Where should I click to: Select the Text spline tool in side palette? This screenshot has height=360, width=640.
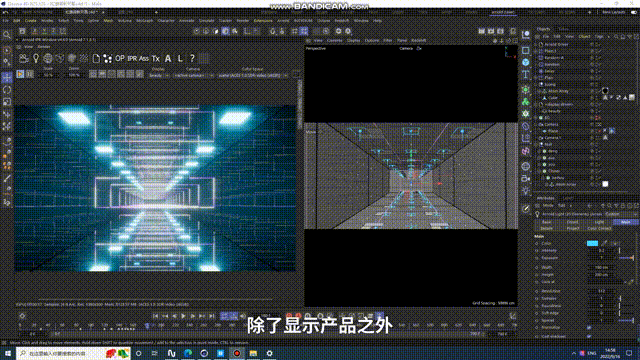[526, 75]
